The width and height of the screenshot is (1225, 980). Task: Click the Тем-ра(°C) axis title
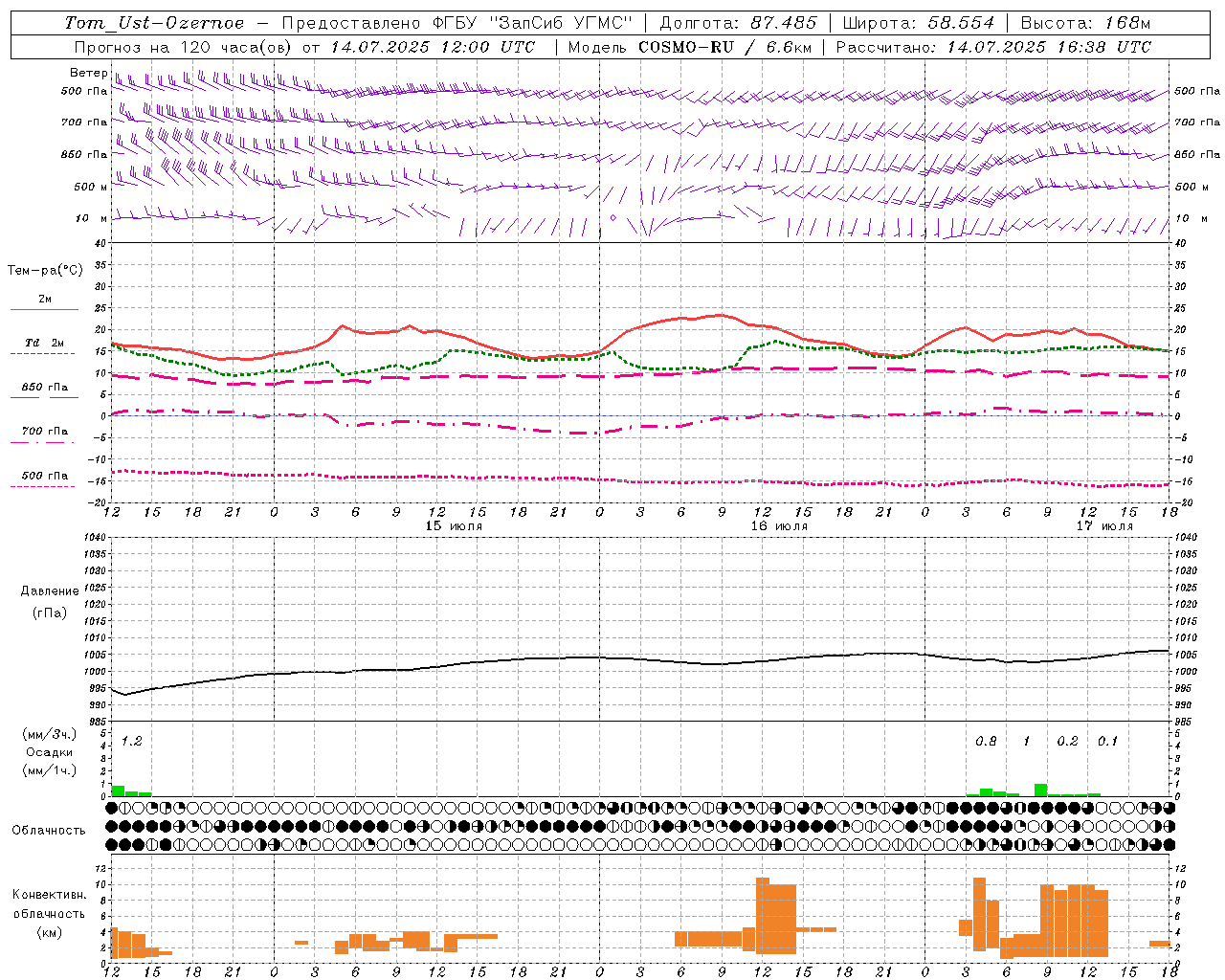[x=45, y=271]
